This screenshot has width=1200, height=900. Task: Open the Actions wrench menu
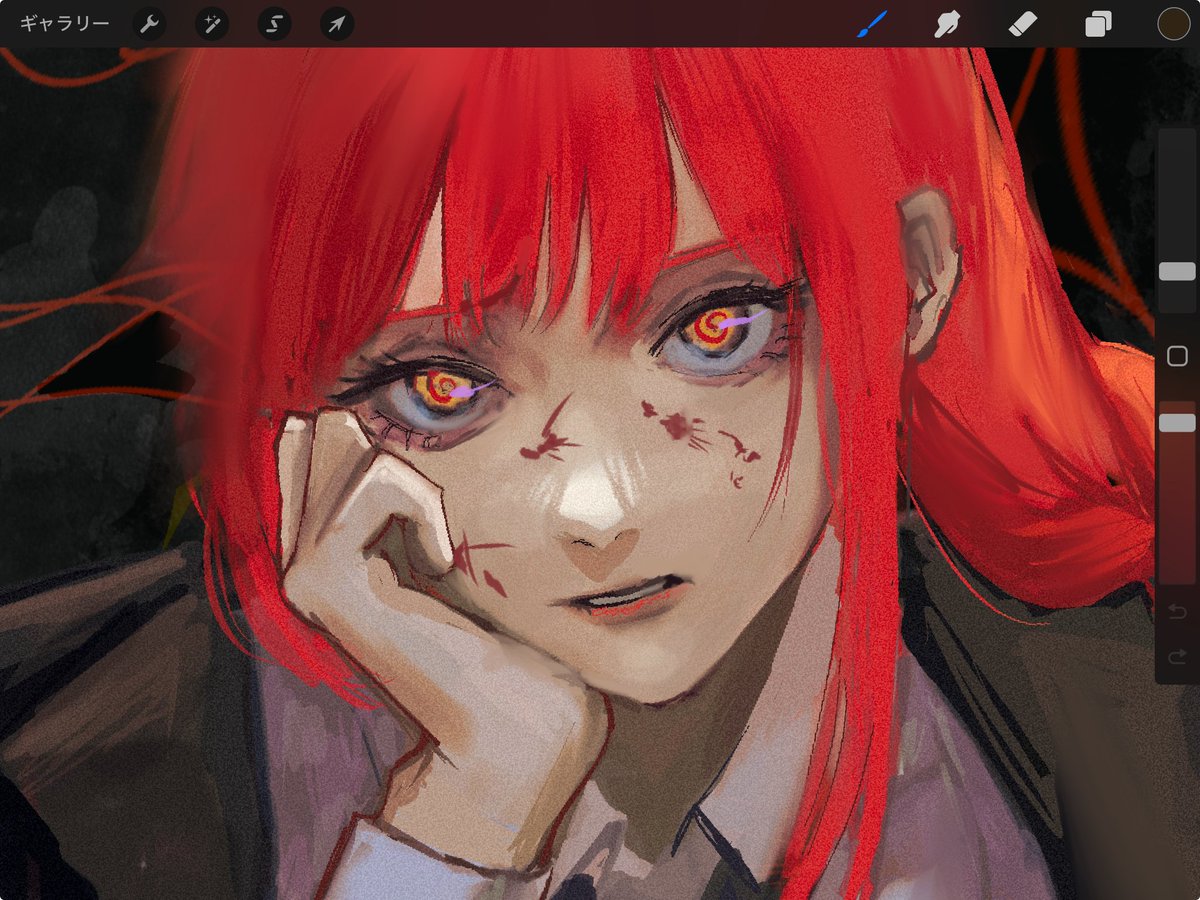pyautogui.click(x=149, y=24)
